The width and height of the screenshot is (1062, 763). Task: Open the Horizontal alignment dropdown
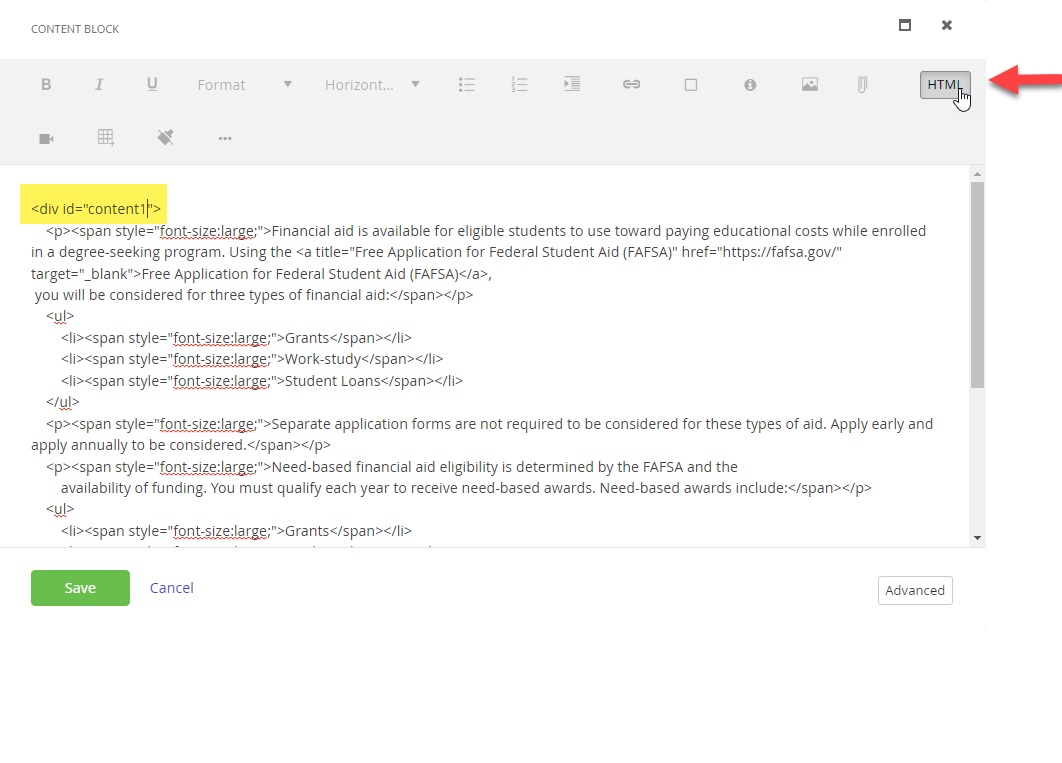click(372, 85)
